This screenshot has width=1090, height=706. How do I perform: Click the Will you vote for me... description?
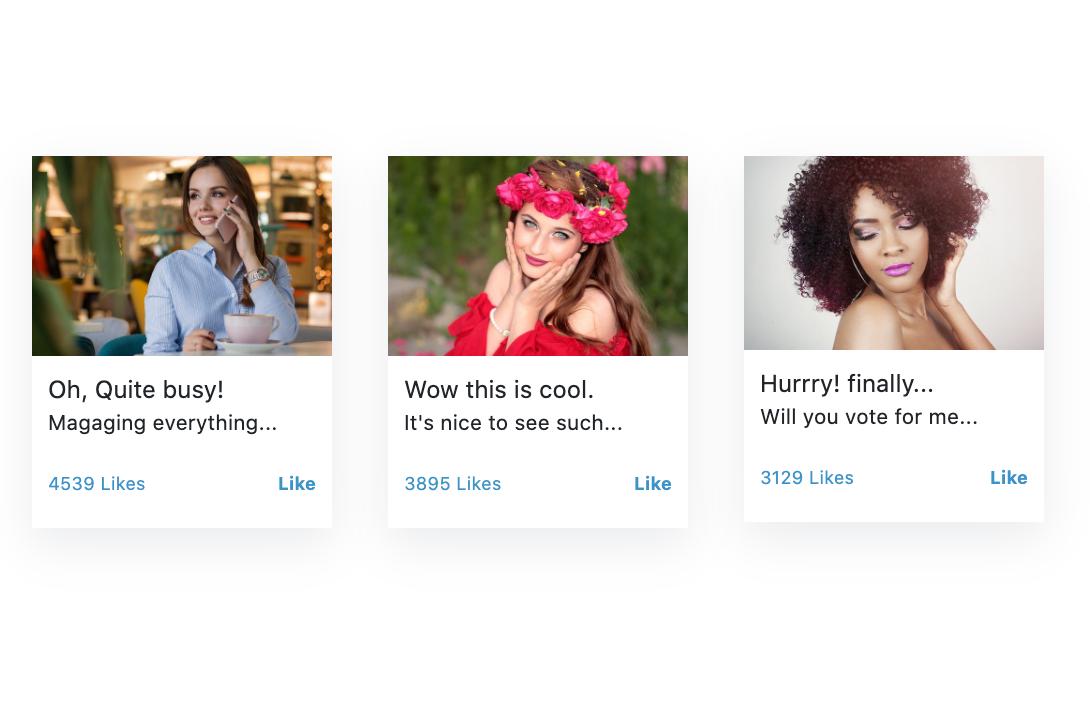(869, 417)
